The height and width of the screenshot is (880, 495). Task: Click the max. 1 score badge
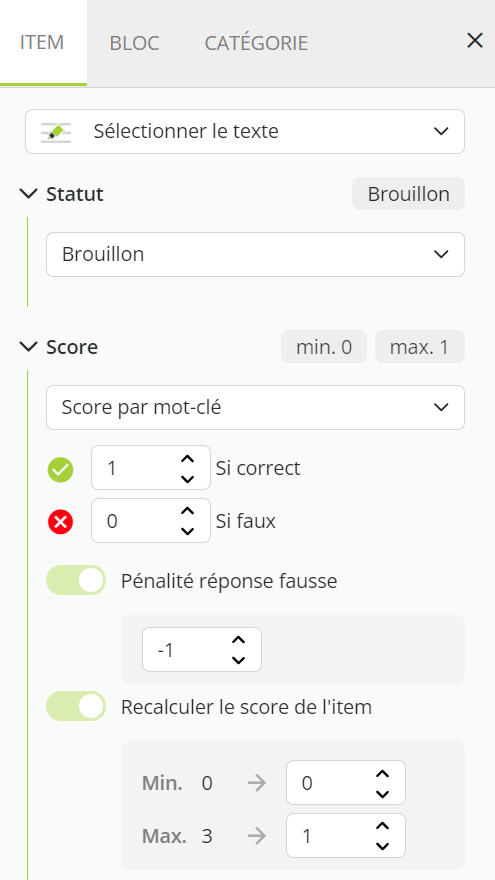(x=420, y=347)
